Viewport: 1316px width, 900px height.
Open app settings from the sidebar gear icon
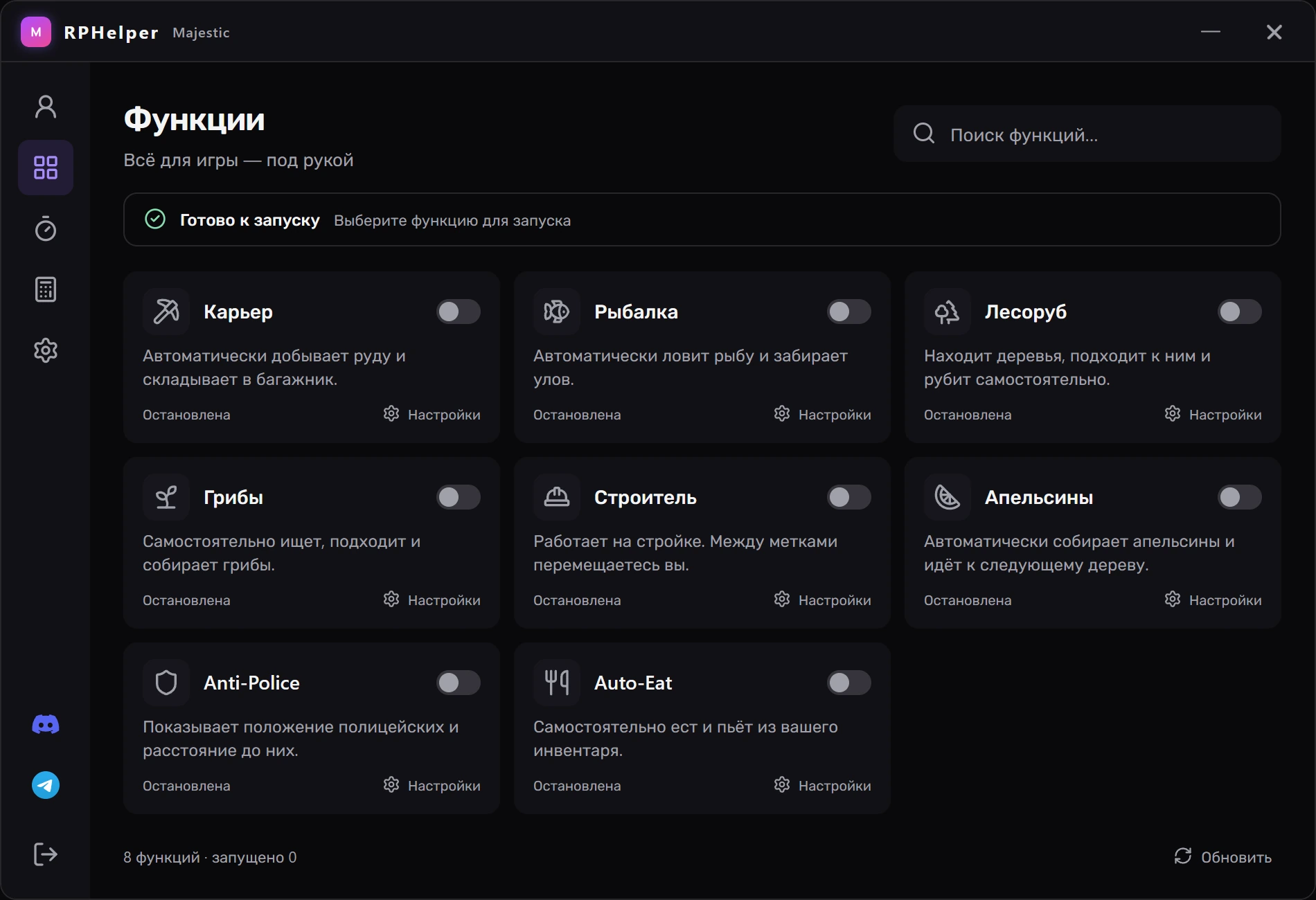click(46, 350)
